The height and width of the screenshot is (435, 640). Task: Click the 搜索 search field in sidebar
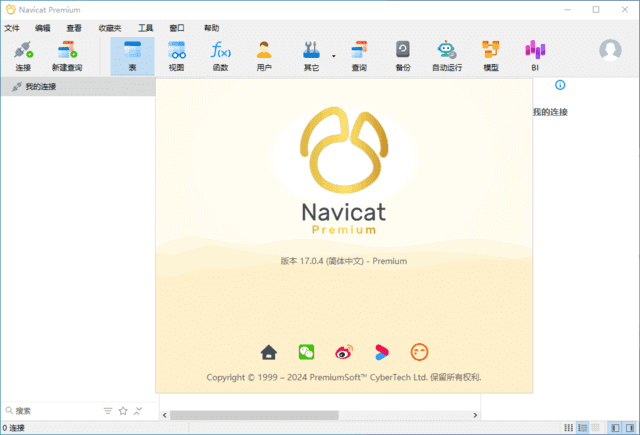point(50,411)
